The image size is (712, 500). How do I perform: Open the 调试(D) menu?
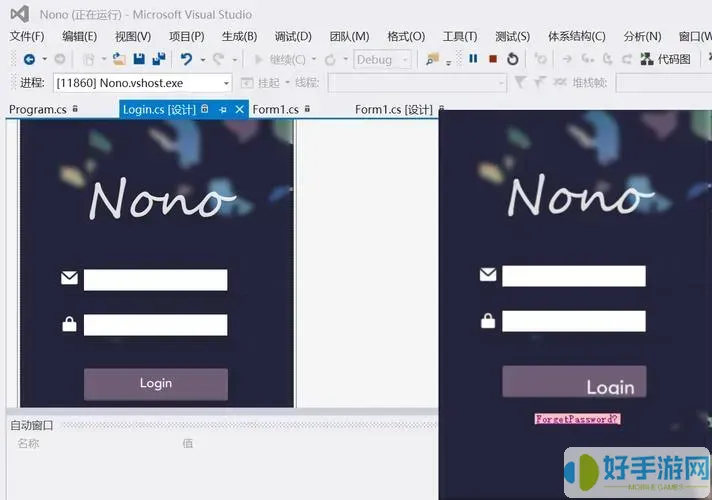(293, 36)
